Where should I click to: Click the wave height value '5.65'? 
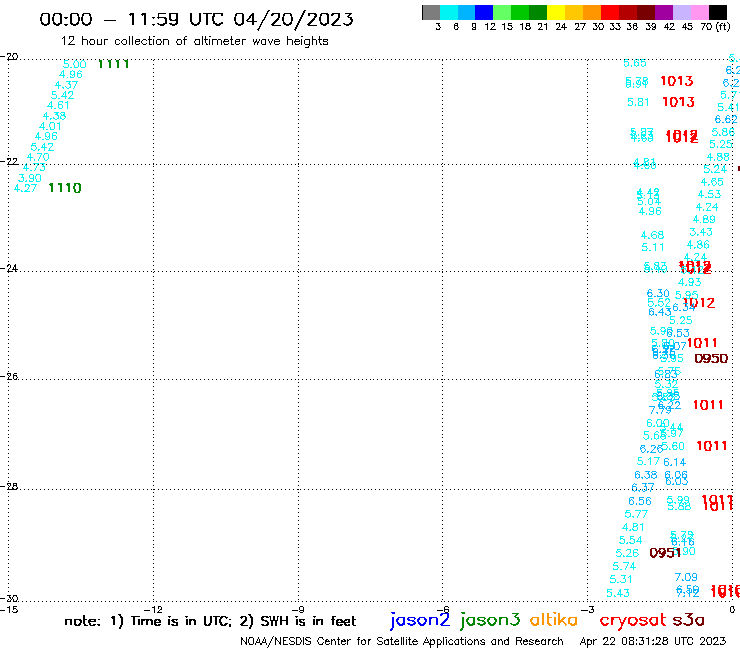tap(635, 63)
